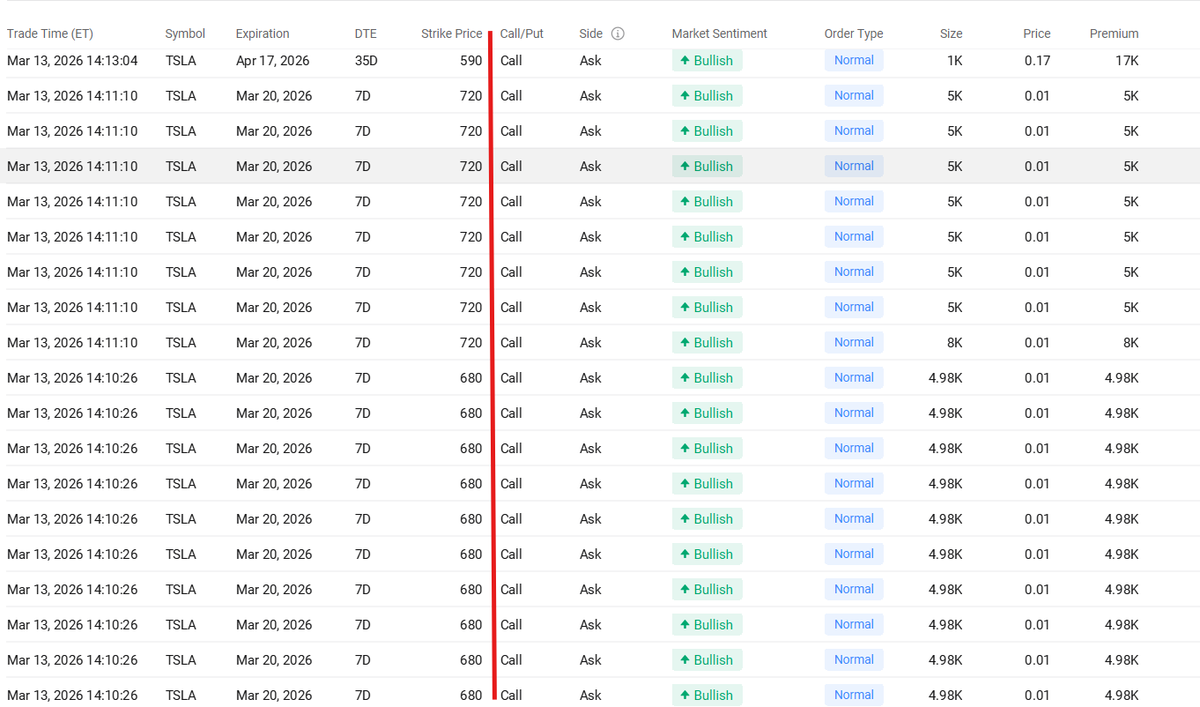Click the Normal badge in the 8K size row
Screen dimensions: 1200x707
854,342
